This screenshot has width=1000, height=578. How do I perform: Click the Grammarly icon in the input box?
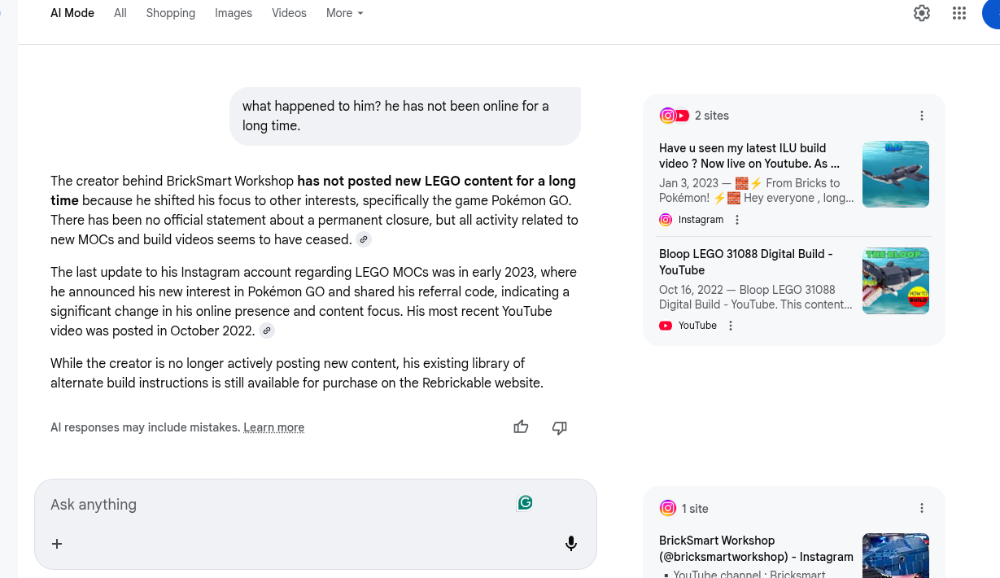525,503
